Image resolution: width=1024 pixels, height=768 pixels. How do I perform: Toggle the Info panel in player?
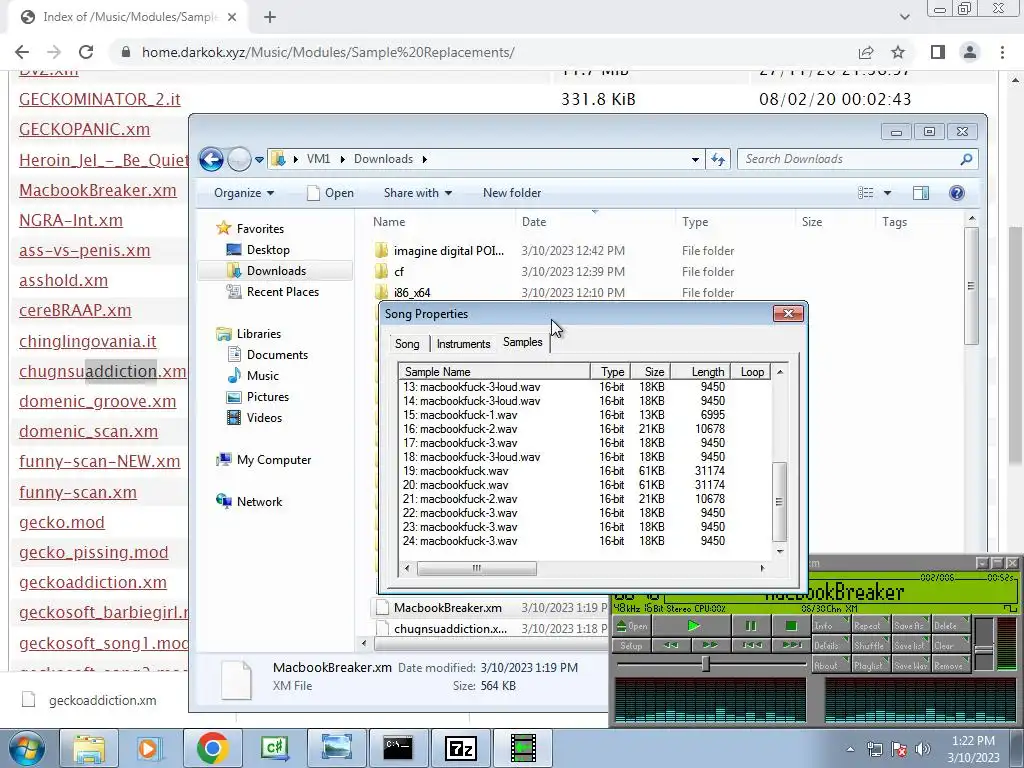pyautogui.click(x=829, y=625)
